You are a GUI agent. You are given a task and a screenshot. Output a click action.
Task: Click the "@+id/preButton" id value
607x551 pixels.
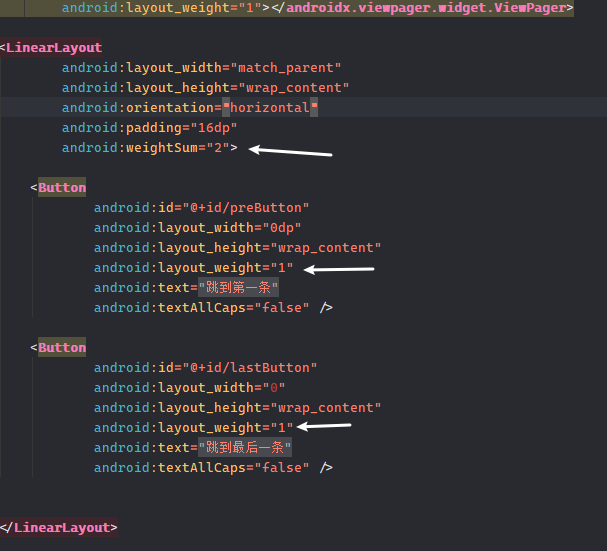(246, 208)
